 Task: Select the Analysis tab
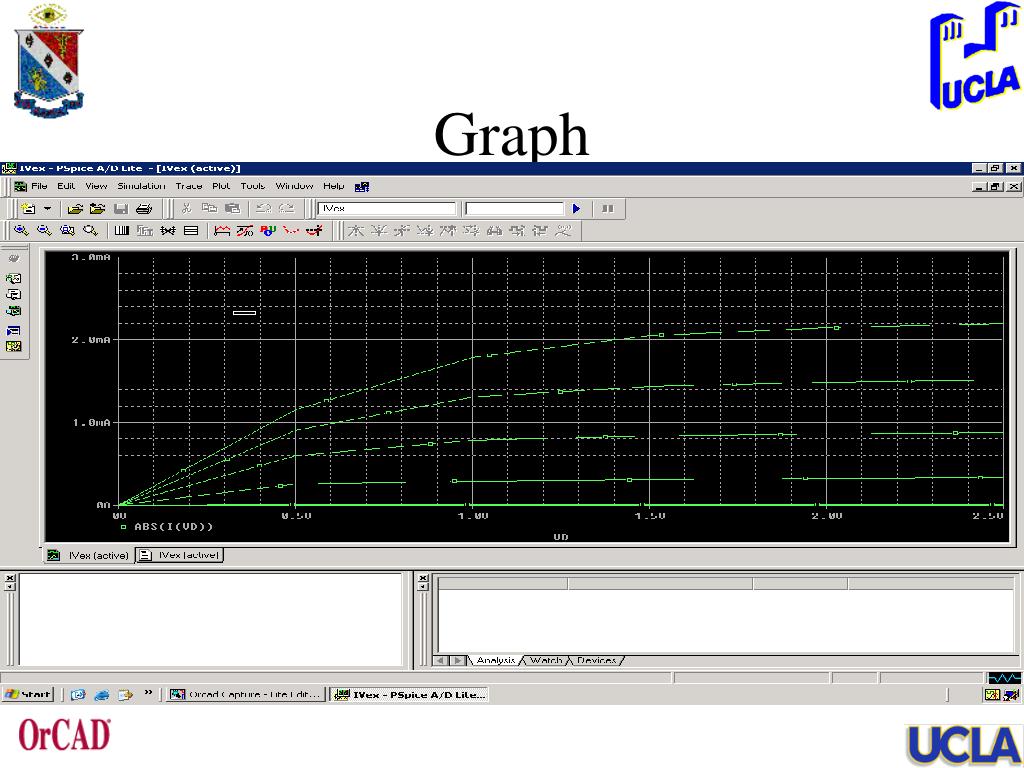coord(494,660)
